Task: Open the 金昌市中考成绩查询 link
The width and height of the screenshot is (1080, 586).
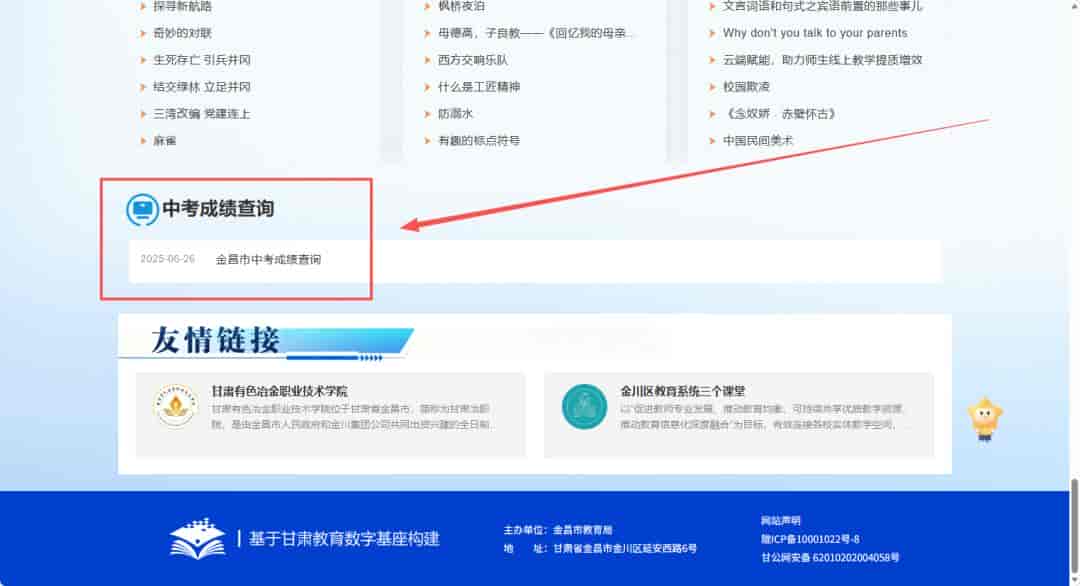Action: (x=268, y=260)
